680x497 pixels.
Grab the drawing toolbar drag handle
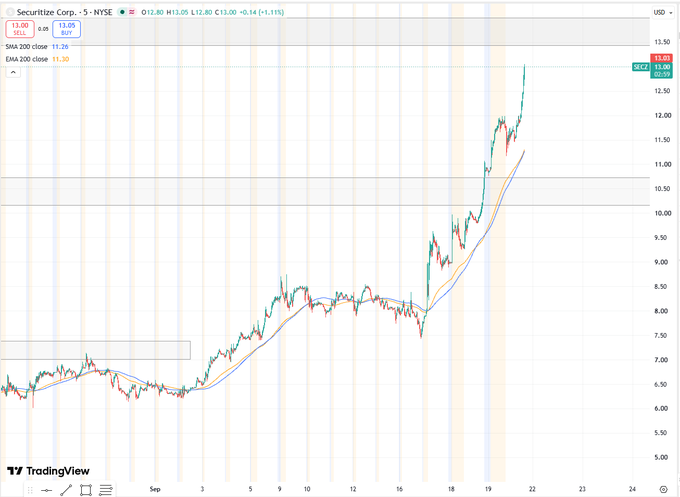[30, 490]
